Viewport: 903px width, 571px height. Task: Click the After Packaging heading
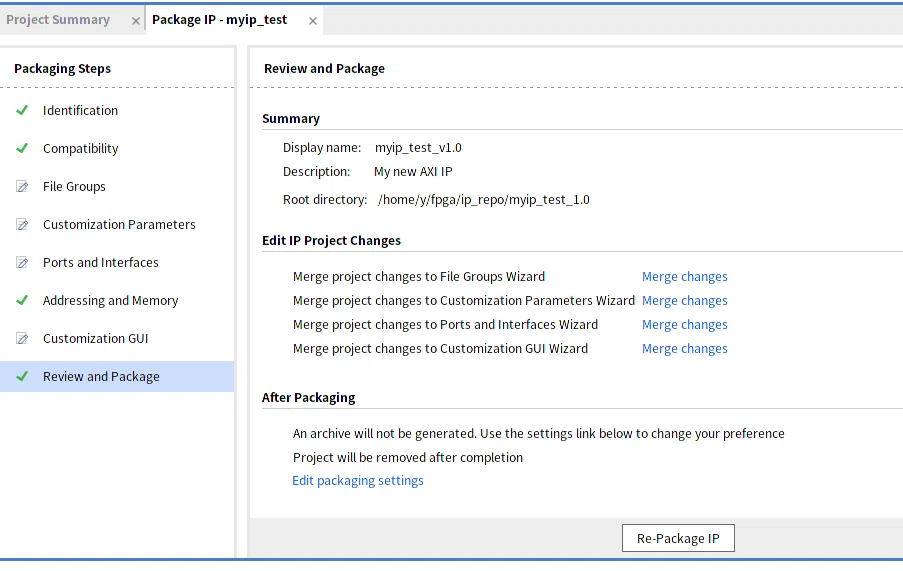pos(308,398)
